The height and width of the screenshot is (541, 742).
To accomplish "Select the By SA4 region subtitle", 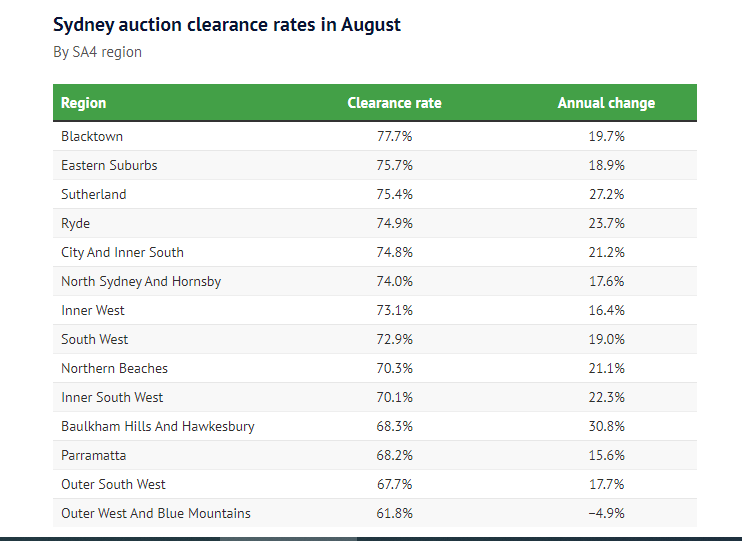I will click(98, 52).
